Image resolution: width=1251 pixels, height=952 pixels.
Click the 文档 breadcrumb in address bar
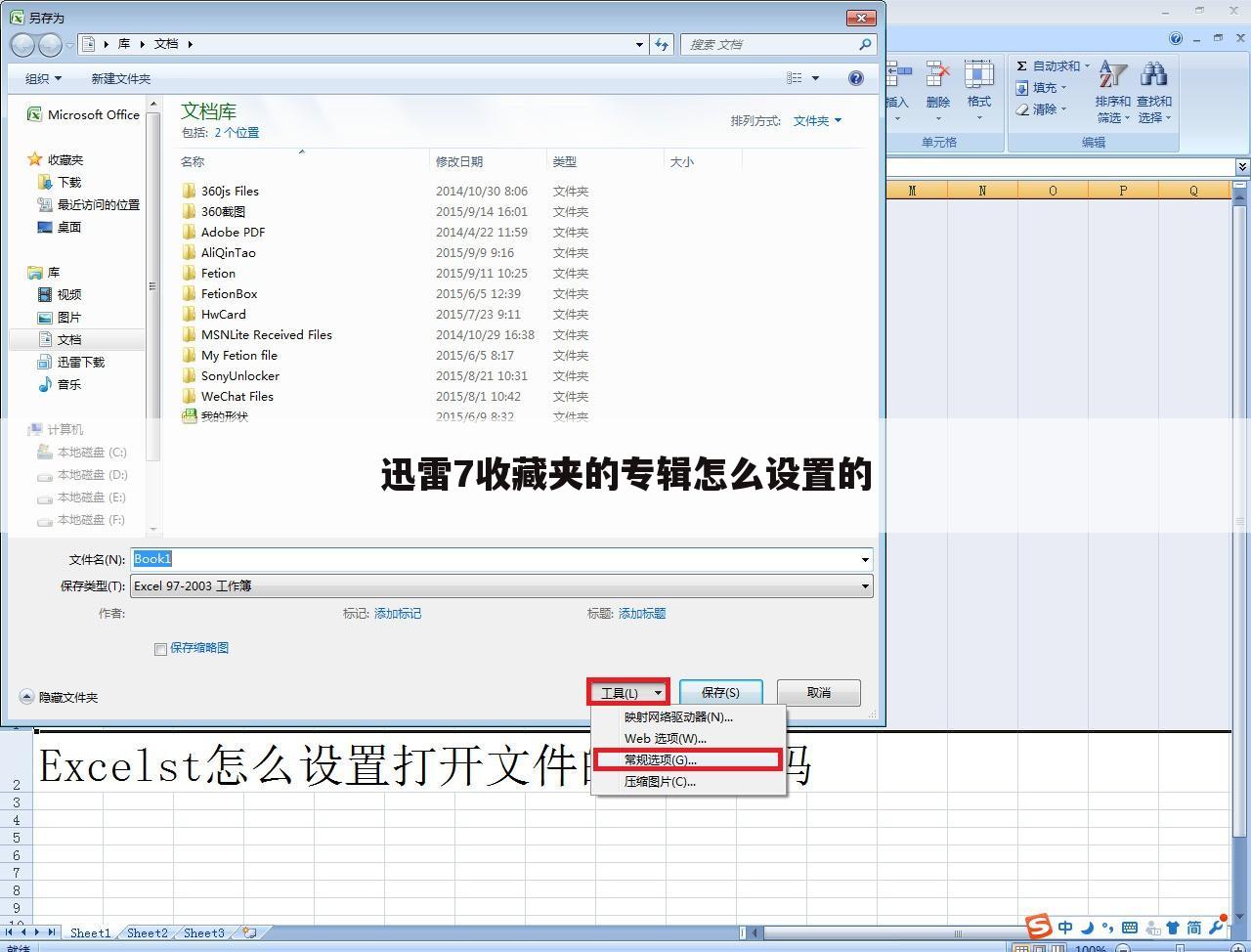coord(166,44)
